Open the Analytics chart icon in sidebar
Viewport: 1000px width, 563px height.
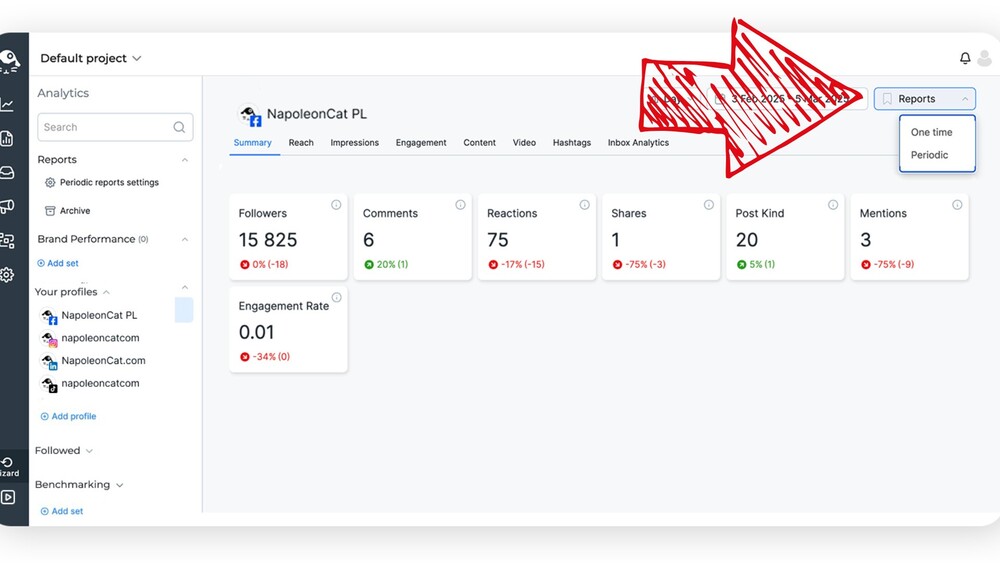tap(6, 105)
